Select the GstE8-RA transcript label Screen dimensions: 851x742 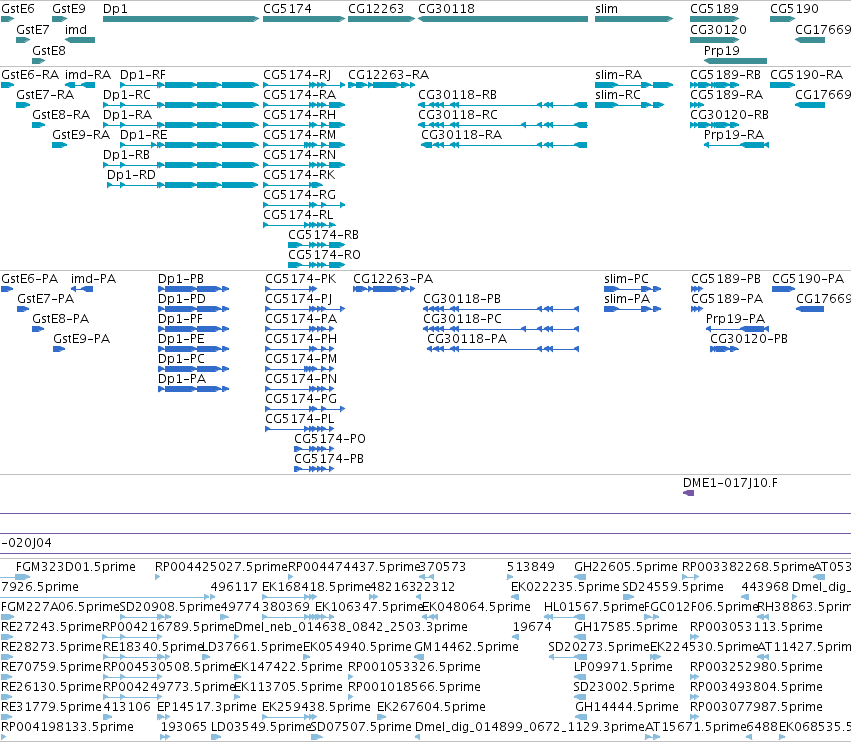click(x=61, y=115)
